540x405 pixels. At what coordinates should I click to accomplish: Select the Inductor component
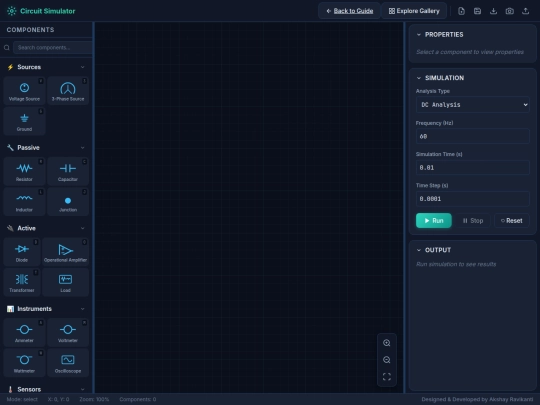click(x=24, y=201)
